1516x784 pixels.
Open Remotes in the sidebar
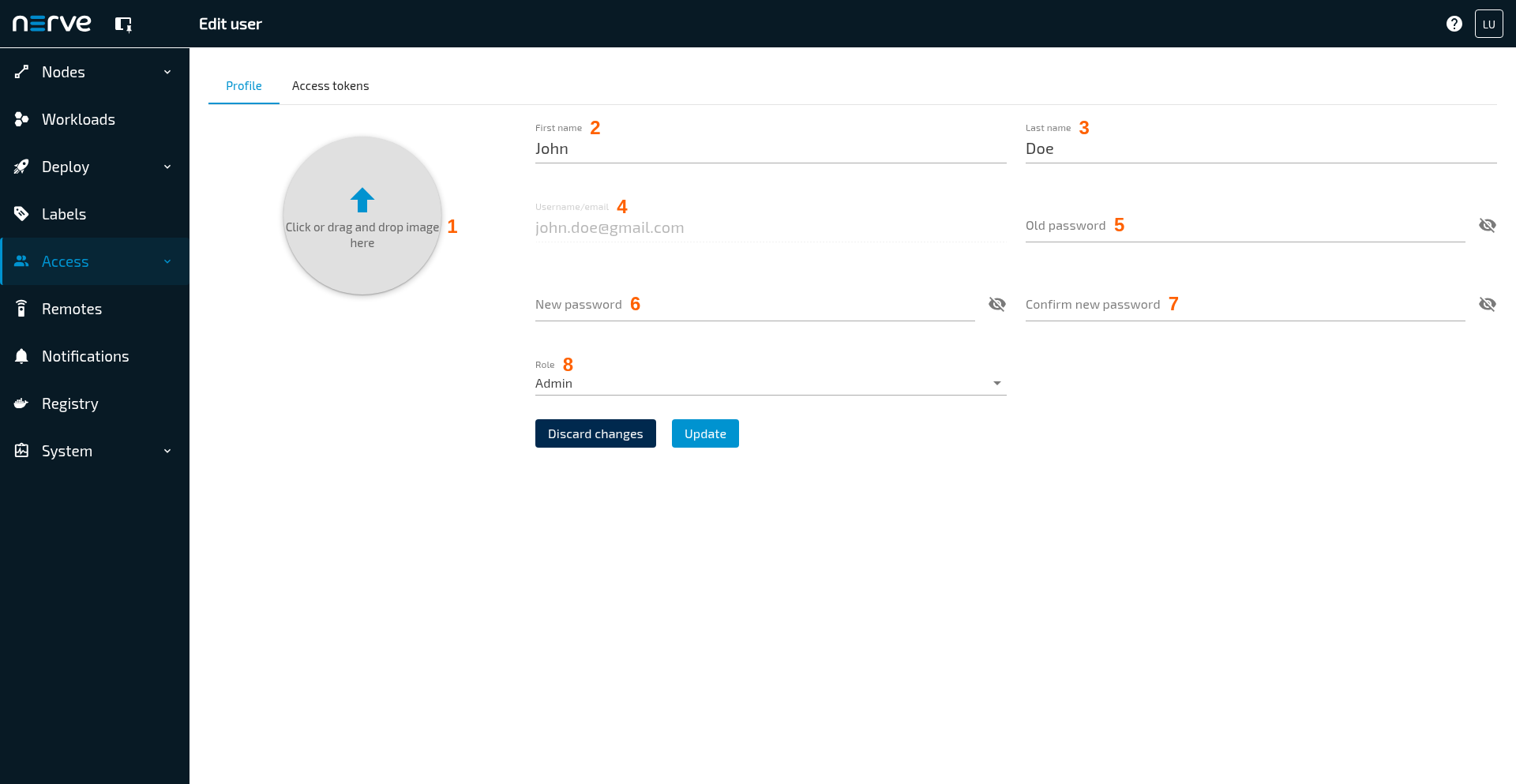[95, 309]
